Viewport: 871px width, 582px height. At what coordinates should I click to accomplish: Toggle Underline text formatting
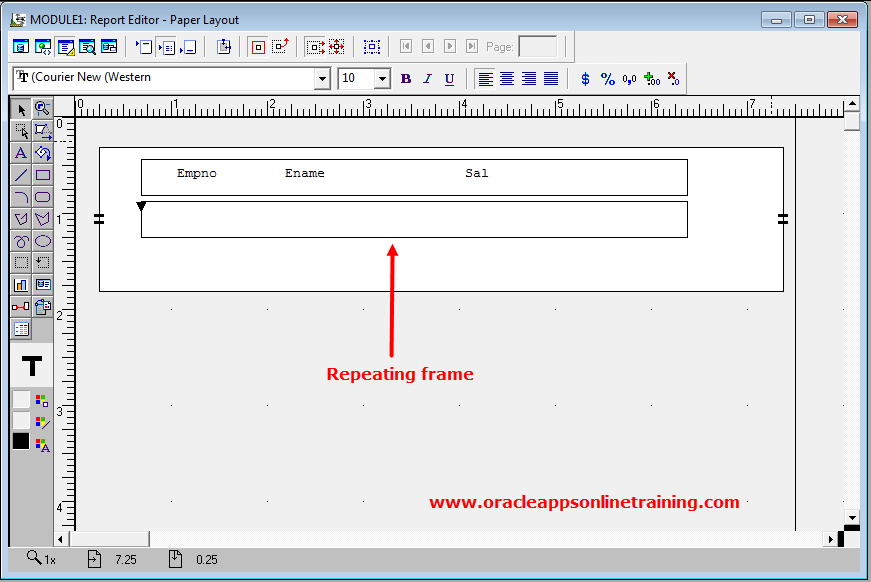(x=450, y=79)
